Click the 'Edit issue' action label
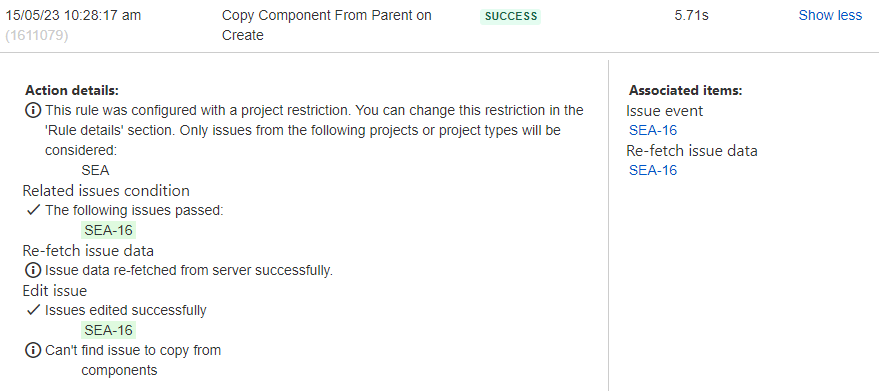879x391 pixels. pos(54,291)
